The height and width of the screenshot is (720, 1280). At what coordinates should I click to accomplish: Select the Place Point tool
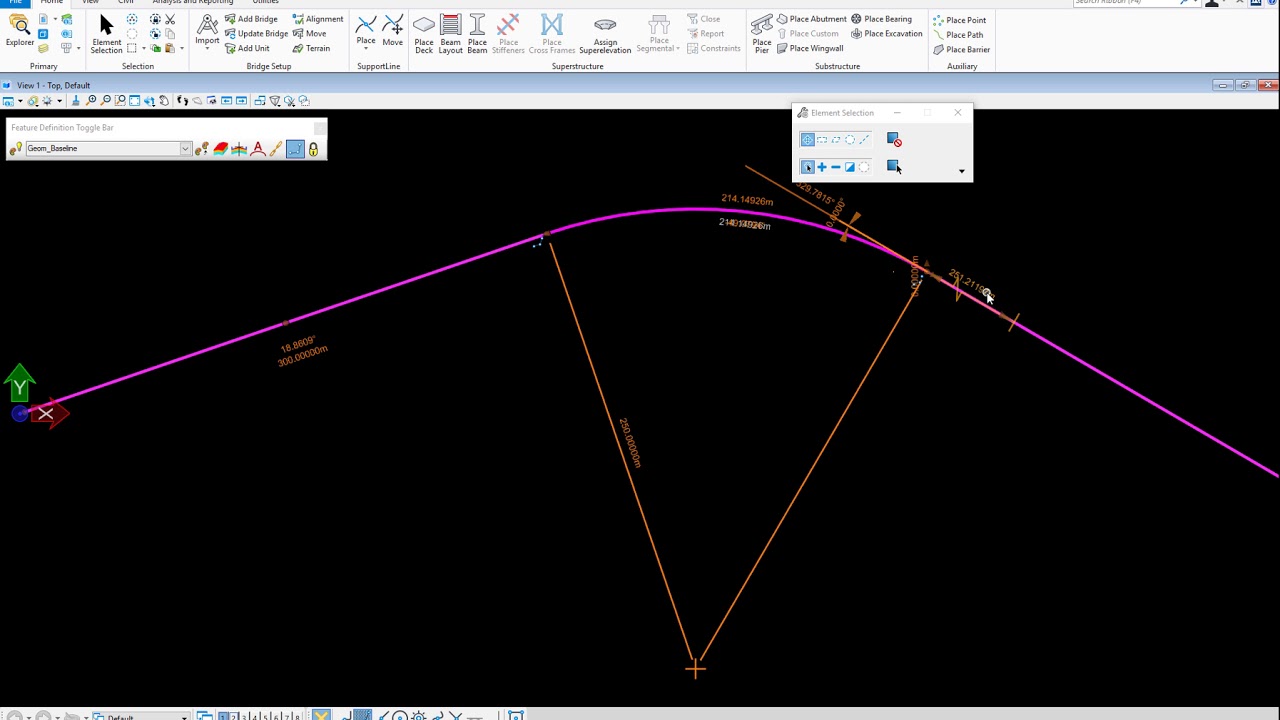click(959, 20)
